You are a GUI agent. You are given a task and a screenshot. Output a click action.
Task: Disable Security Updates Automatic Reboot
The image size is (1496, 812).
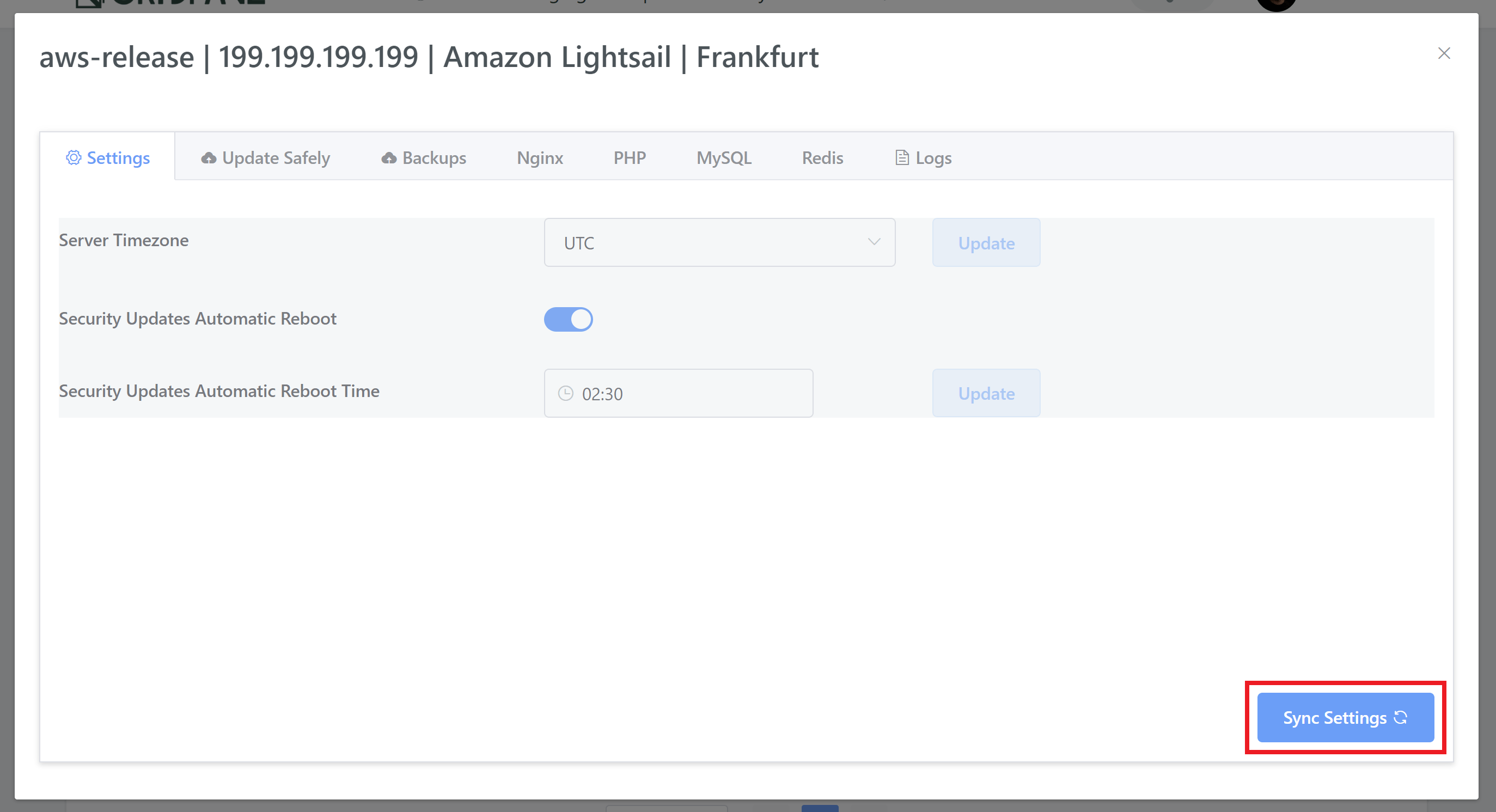568,319
